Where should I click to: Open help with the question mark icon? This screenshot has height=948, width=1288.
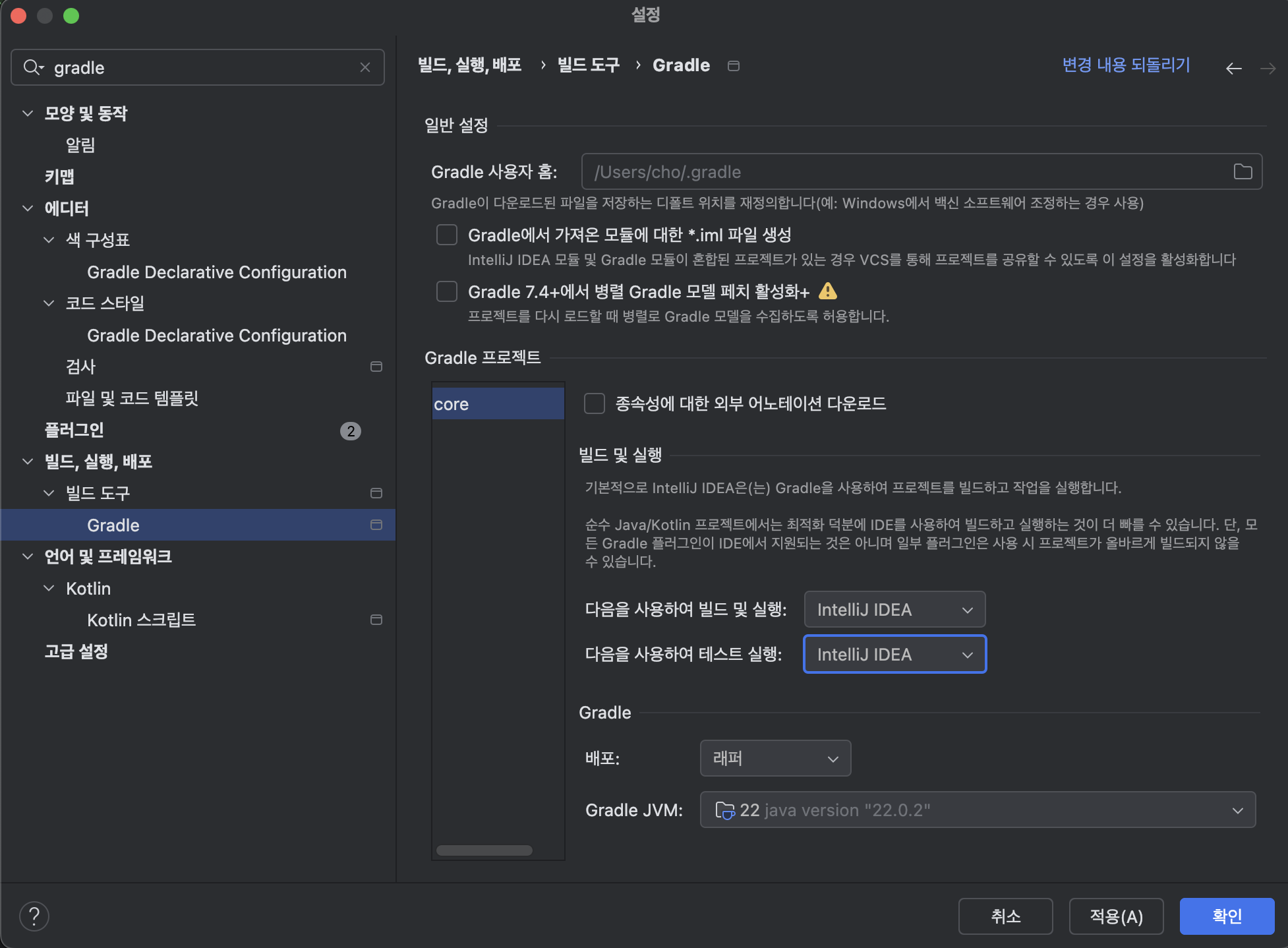click(x=34, y=916)
